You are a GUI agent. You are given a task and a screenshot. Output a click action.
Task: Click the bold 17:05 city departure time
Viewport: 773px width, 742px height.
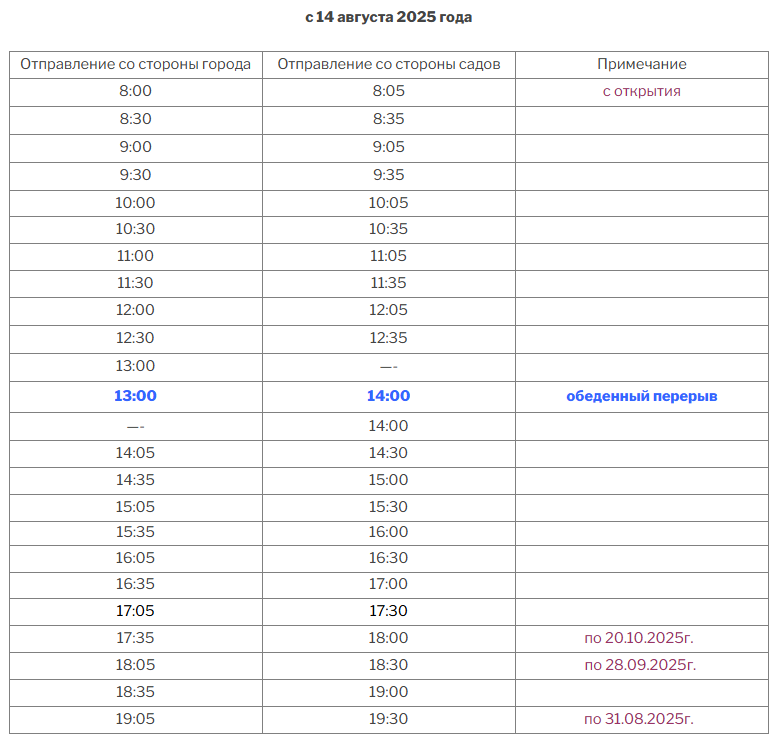pos(135,611)
